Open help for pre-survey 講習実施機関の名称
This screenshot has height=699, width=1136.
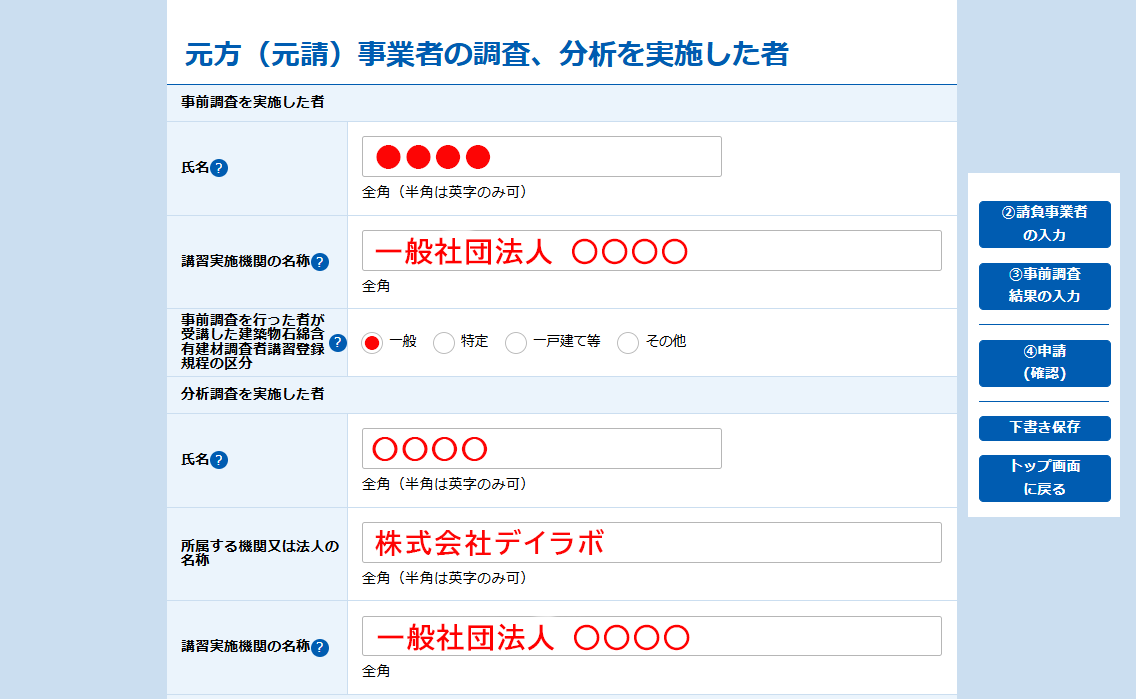320,262
